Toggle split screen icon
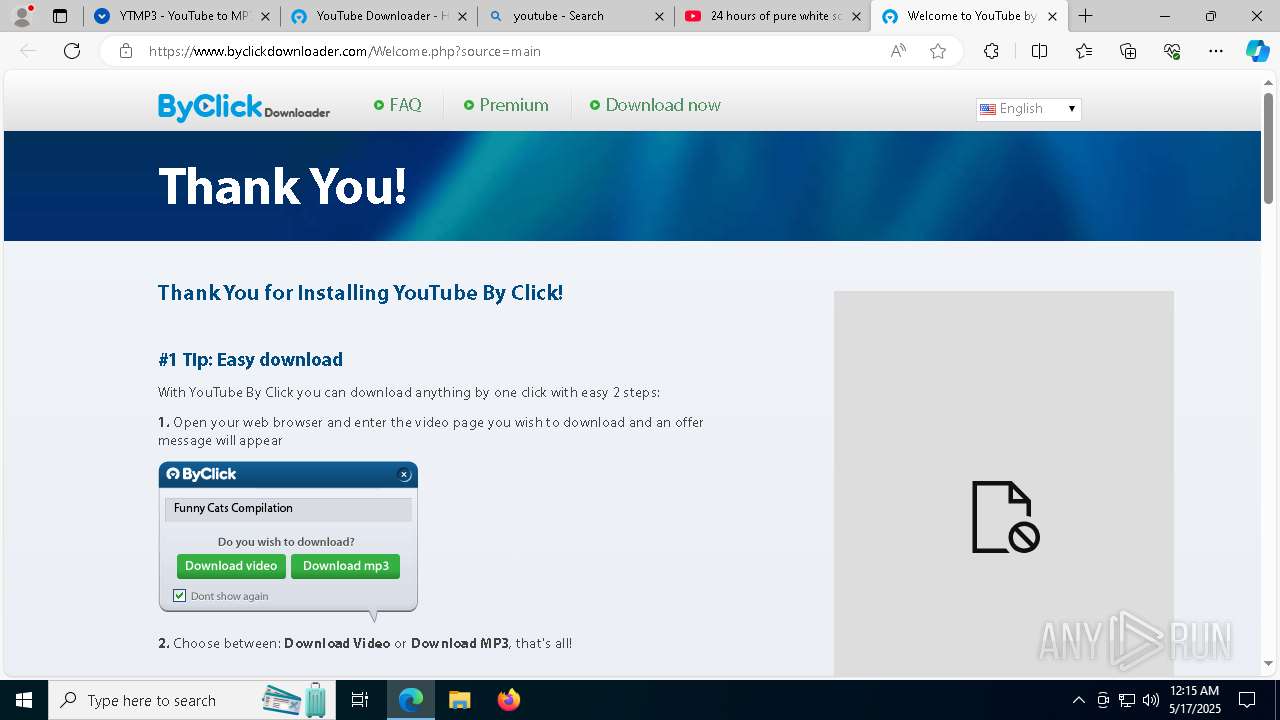The image size is (1280, 720). (x=1039, y=51)
